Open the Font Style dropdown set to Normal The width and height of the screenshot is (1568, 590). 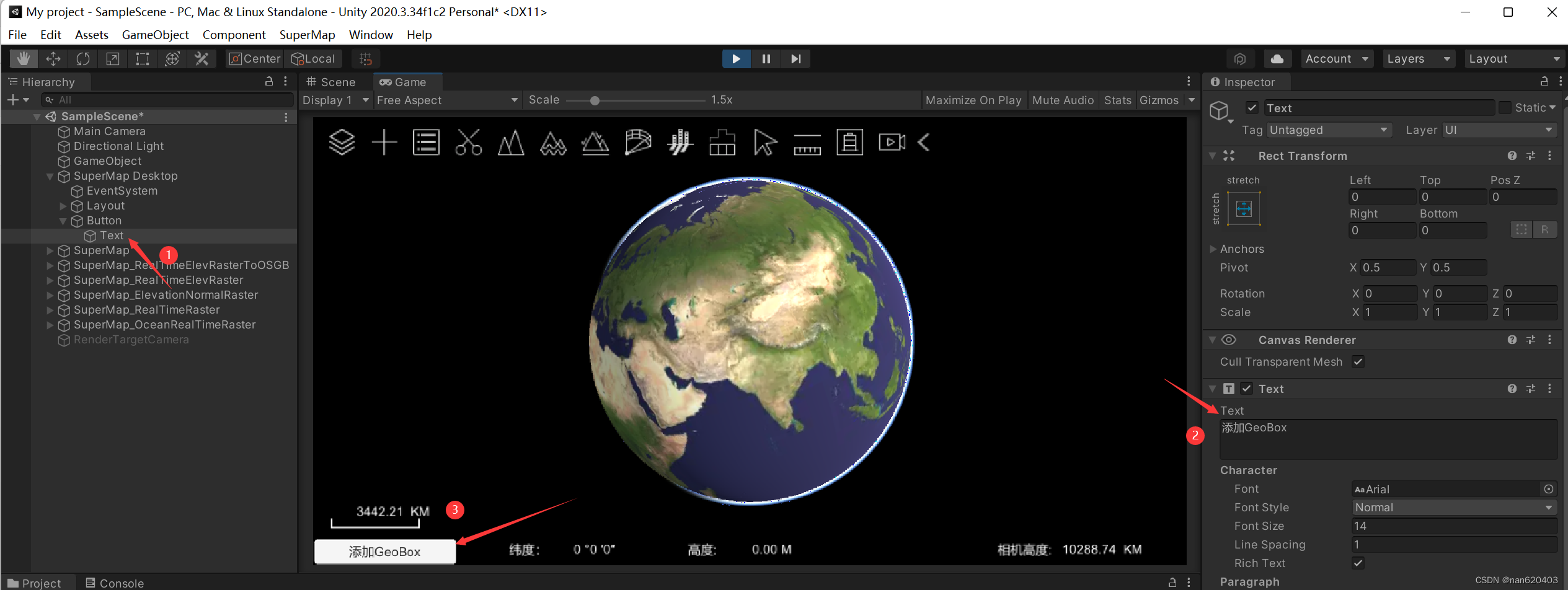coord(1453,507)
